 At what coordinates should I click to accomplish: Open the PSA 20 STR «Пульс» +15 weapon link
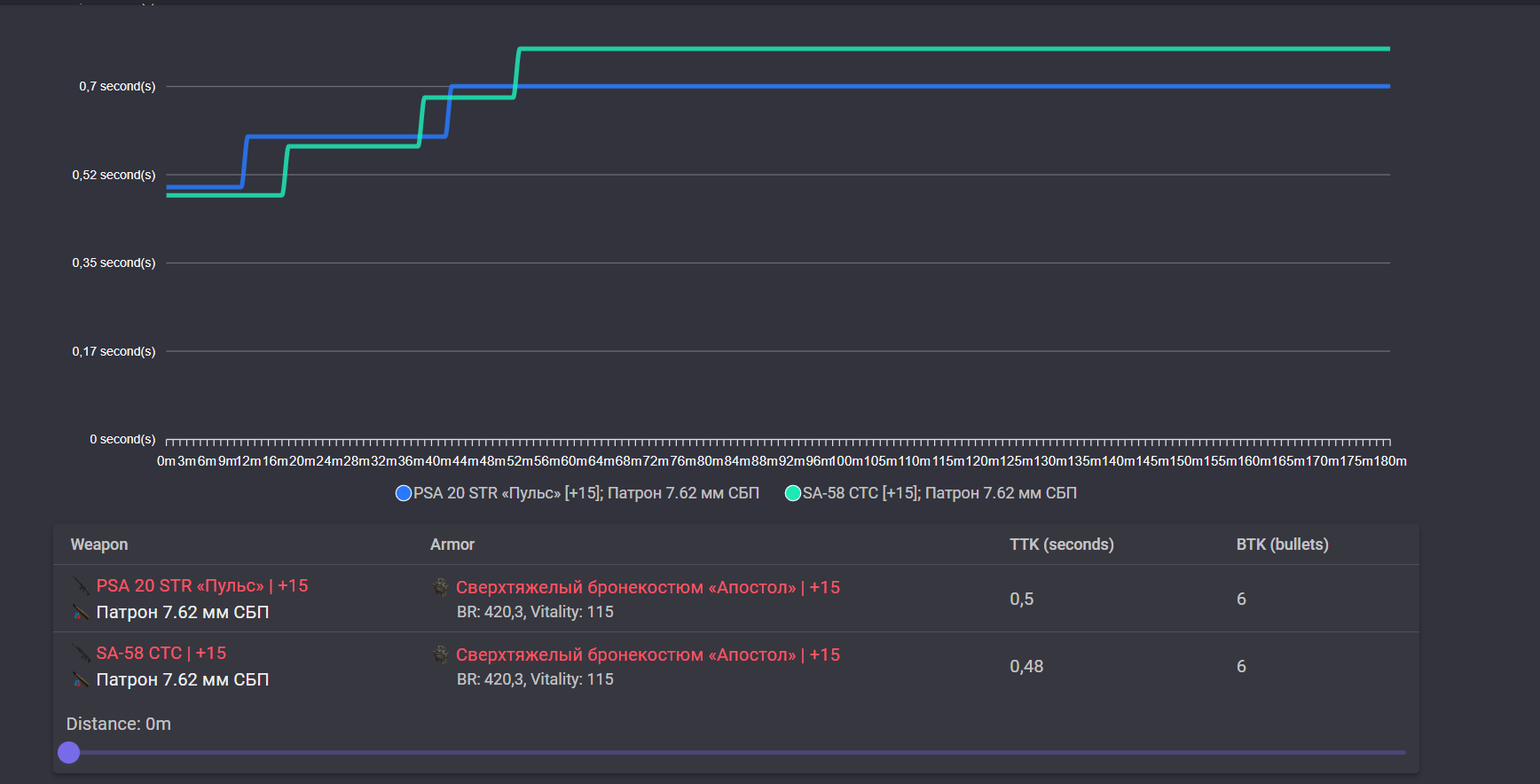coord(202,586)
